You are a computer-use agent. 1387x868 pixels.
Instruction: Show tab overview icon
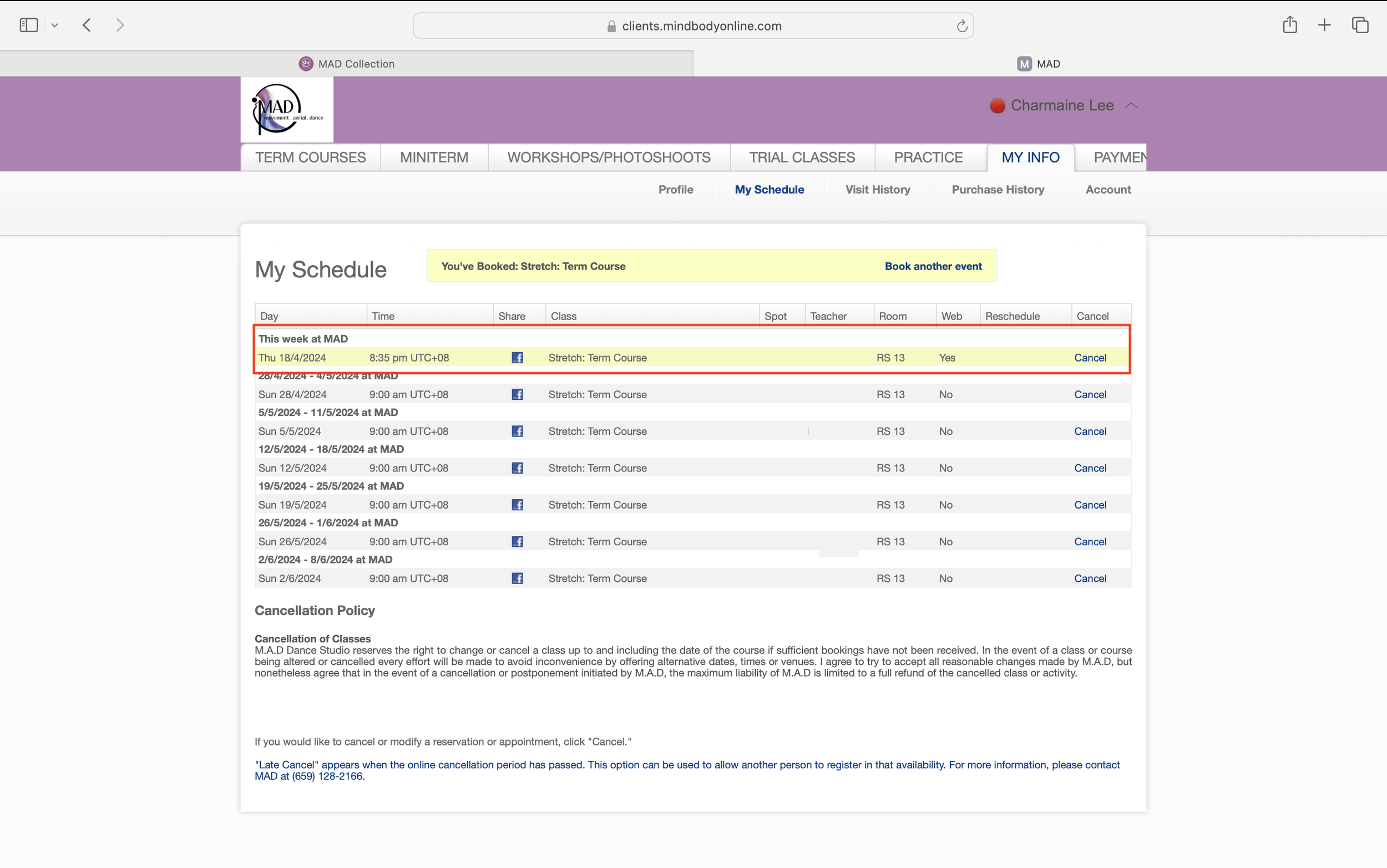pyautogui.click(x=1360, y=26)
